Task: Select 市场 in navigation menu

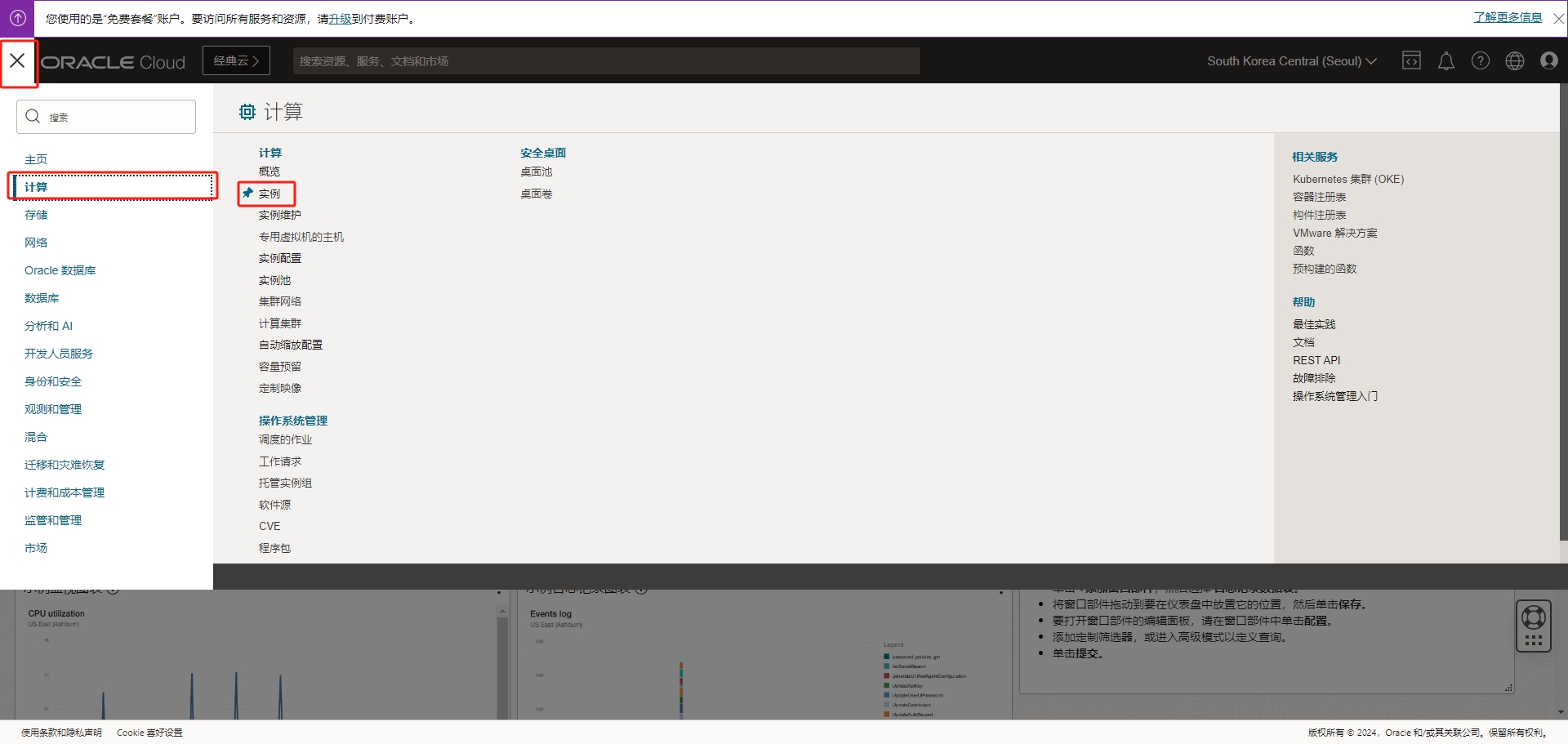Action: tap(36, 548)
